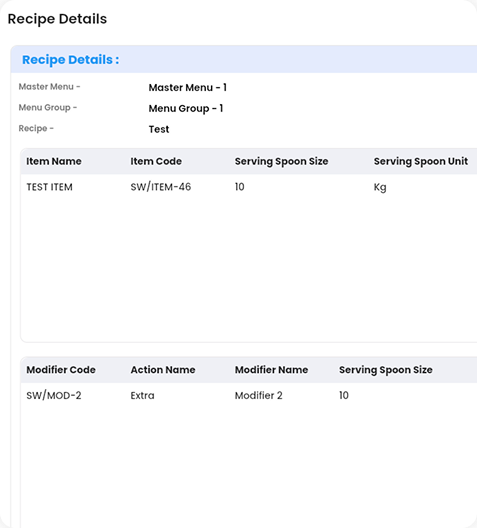Click the 'Menu Group -' label

pyautogui.click(x=48, y=108)
